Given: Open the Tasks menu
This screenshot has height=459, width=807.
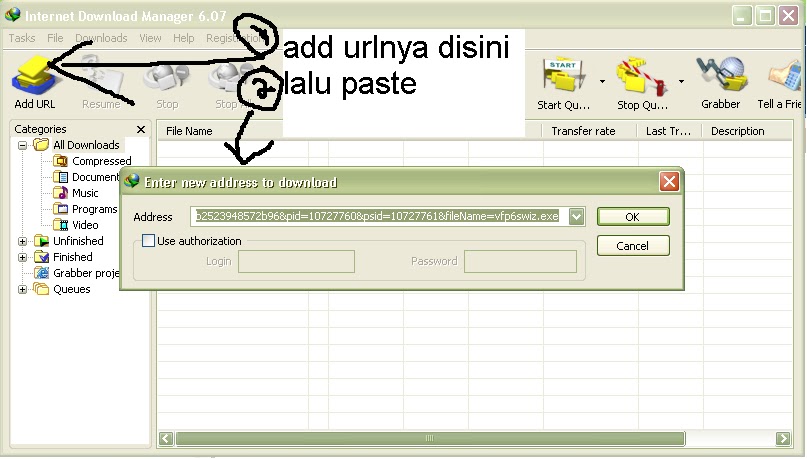Looking at the screenshot, I should 22,38.
